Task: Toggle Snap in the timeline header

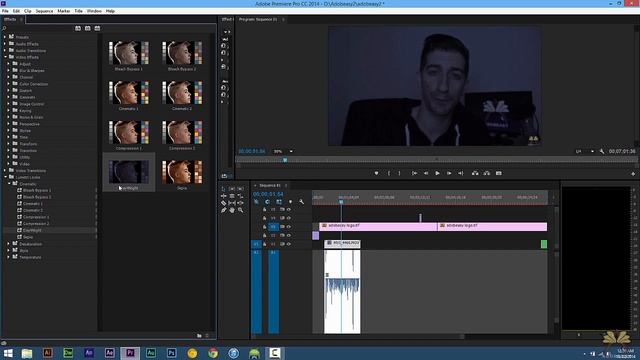Action: click(267, 202)
